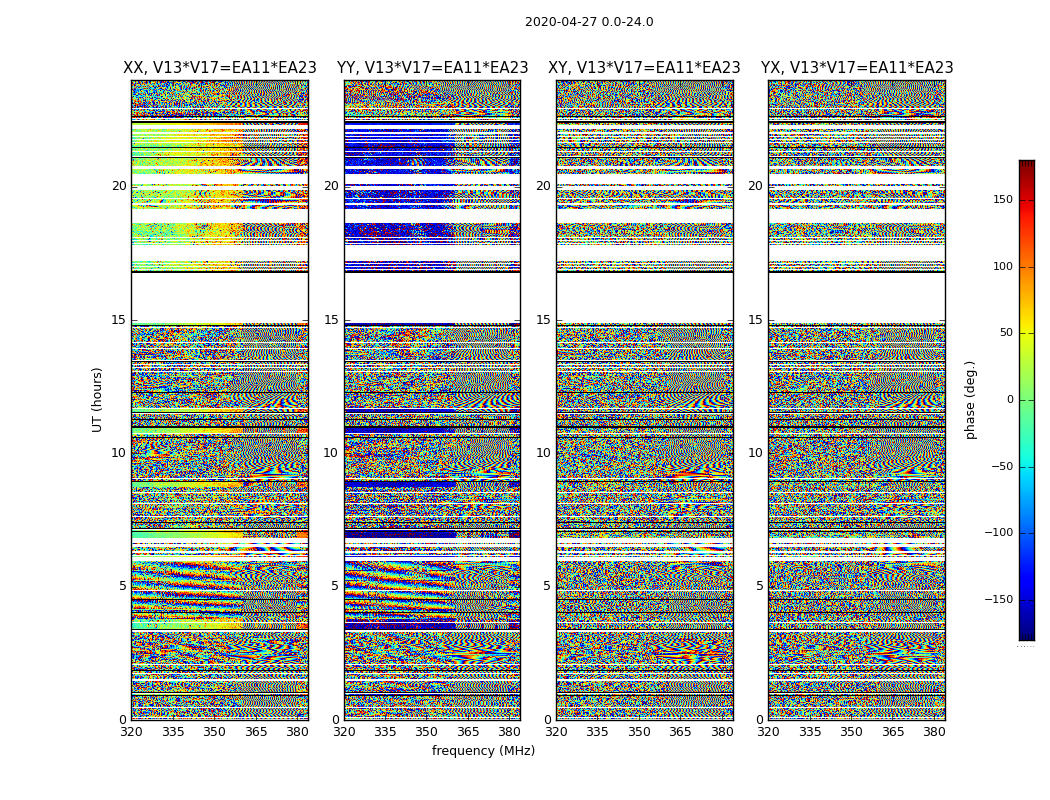The image size is (1050, 800).
Task: Click the 20 hour tick of YX panel
Action: pos(756,186)
